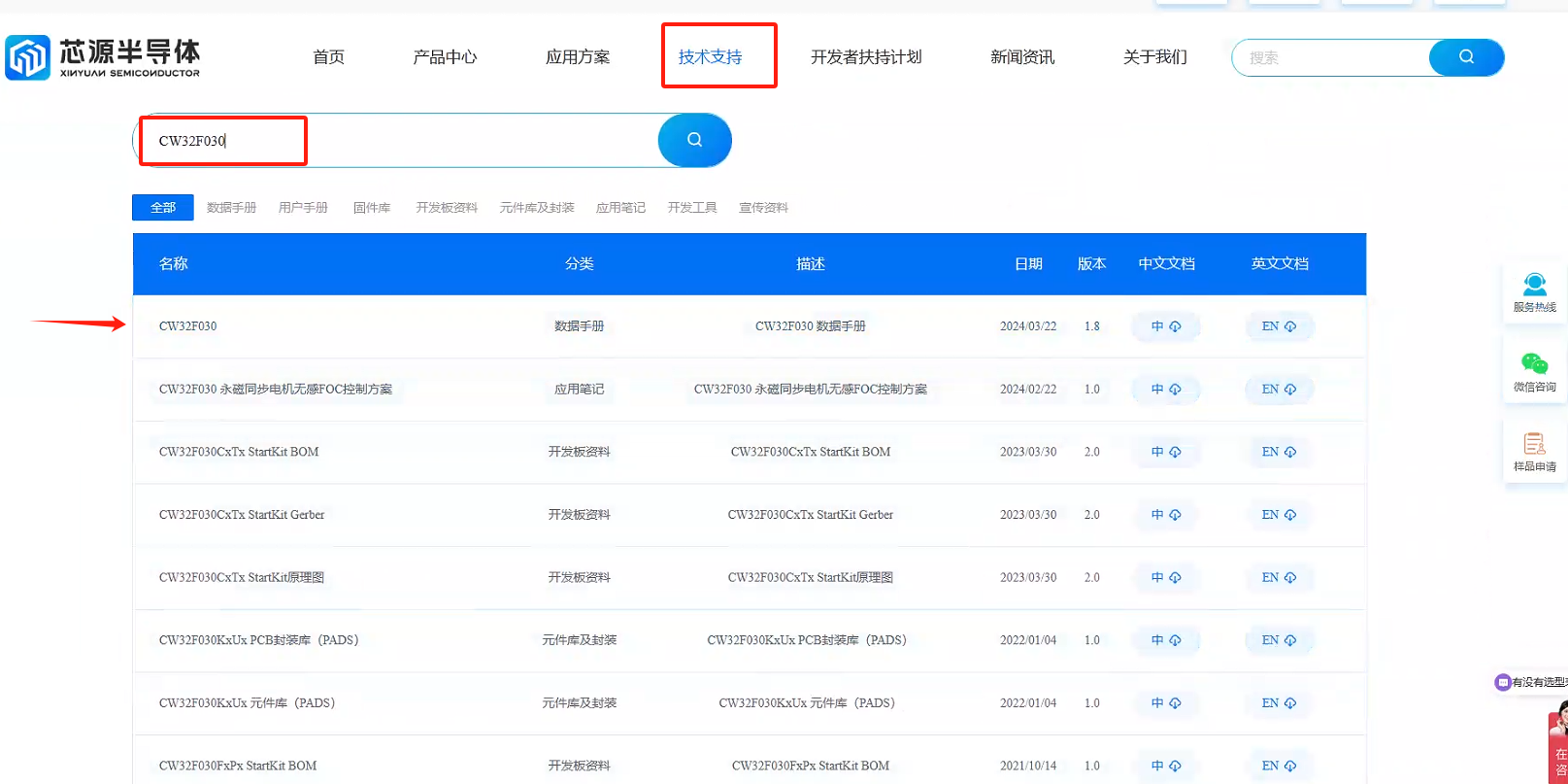Click the 版本 column header
The width and height of the screenshot is (1568, 784).
point(1092,264)
